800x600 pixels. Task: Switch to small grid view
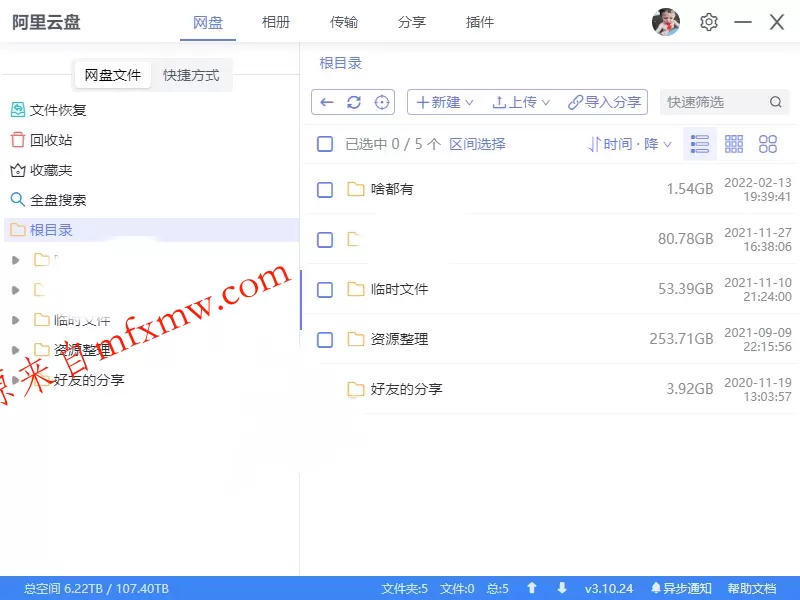click(734, 144)
